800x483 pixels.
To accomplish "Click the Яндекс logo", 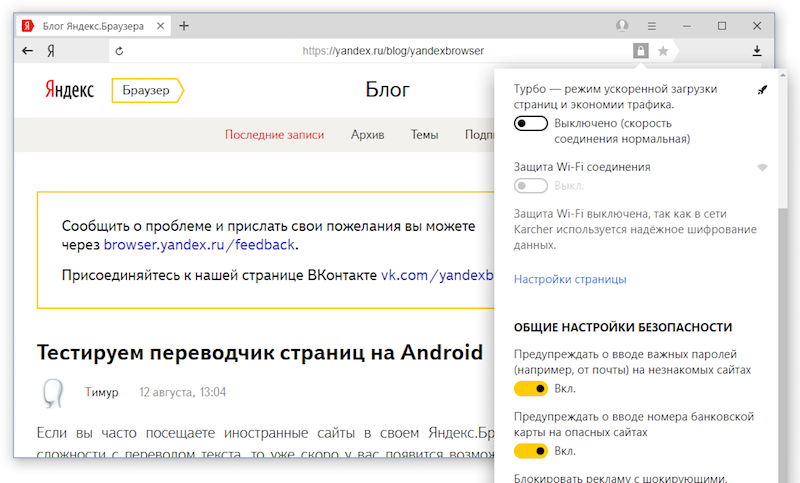I will click(69, 90).
